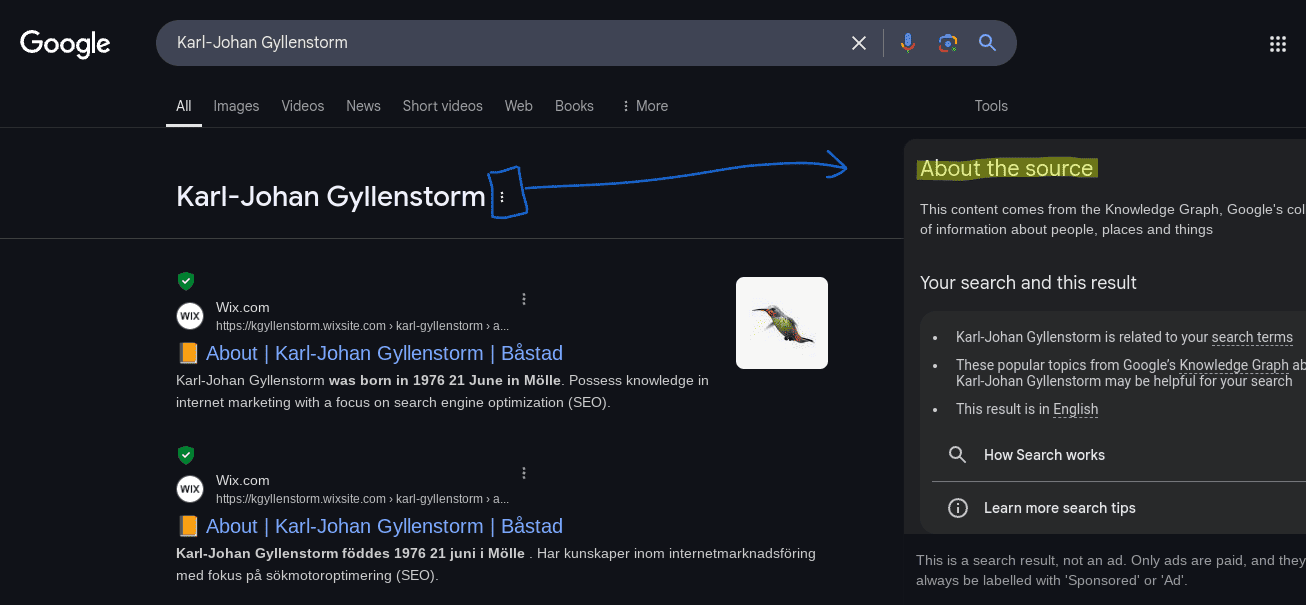This screenshot has height=605, width=1306.
Task: Open three-dot menu of second Wix.com result
Action: [524, 473]
